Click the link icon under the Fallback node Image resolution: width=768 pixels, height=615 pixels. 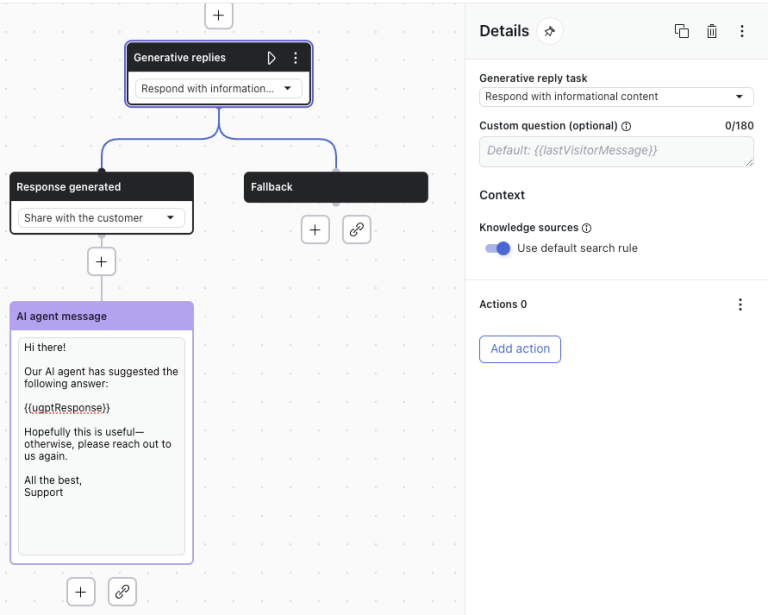point(357,229)
